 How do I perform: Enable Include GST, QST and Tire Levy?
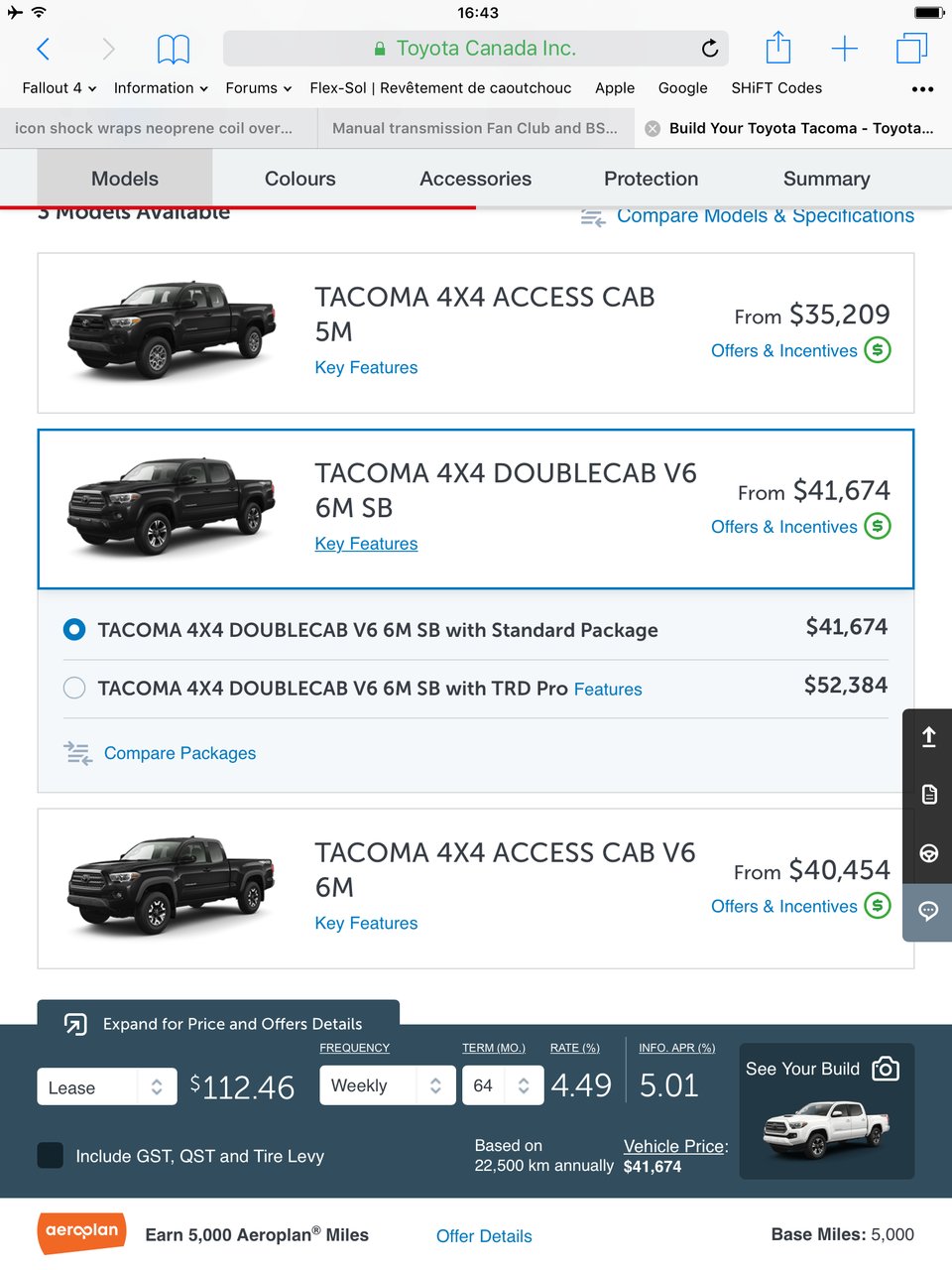pos(51,1155)
